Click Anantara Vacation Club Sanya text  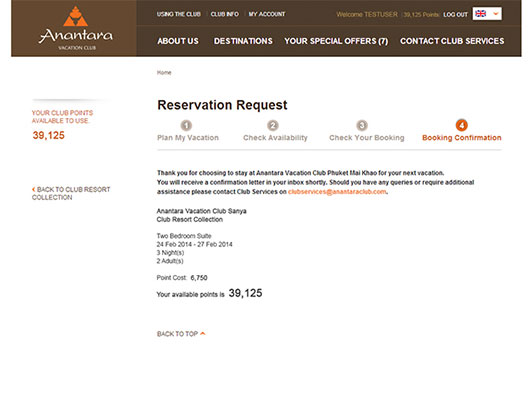coord(201,211)
